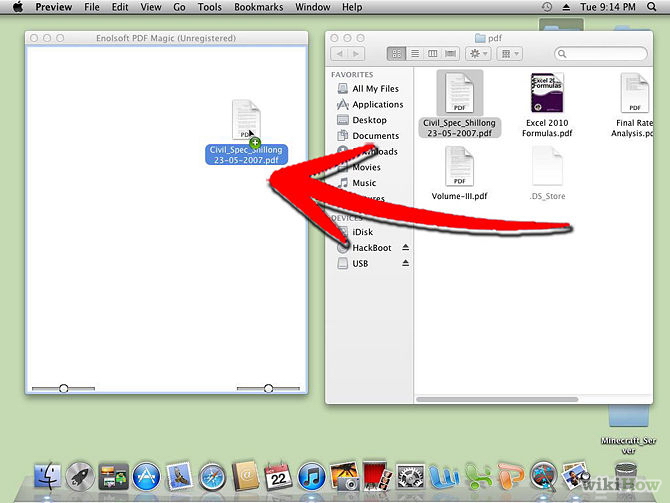Viewport: 670px width, 503px height.
Task: Click the Finder Back button
Action: point(341,52)
